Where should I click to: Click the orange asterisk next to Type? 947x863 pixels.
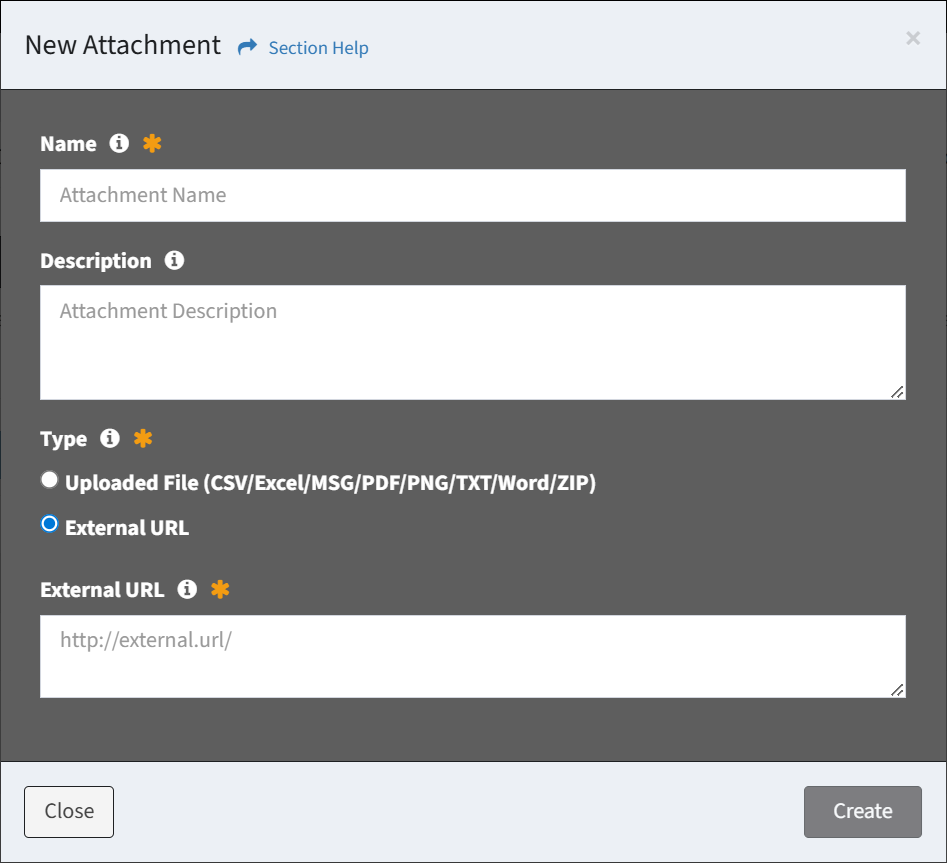(x=143, y=439)
